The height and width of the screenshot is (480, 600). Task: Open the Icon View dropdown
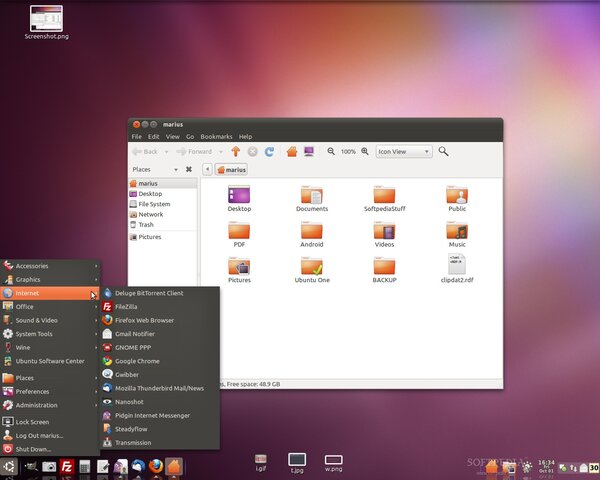(x=404, y=152)
